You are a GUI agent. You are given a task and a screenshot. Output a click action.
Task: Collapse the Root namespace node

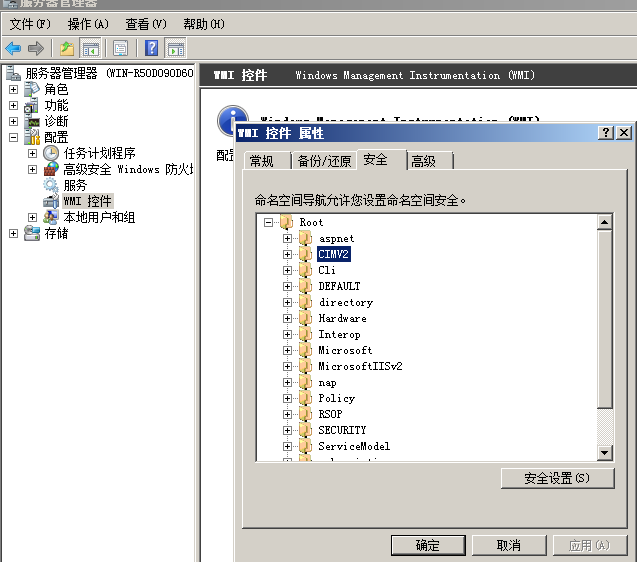tap(269, 222)
